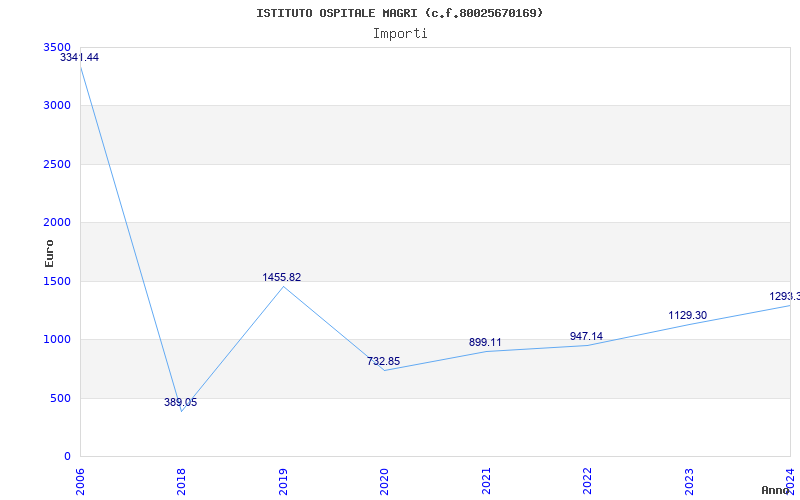This screenshot has width=800, height=500.
Task: Click the 1000 y-axis tick label
Action: click(57, 340)
